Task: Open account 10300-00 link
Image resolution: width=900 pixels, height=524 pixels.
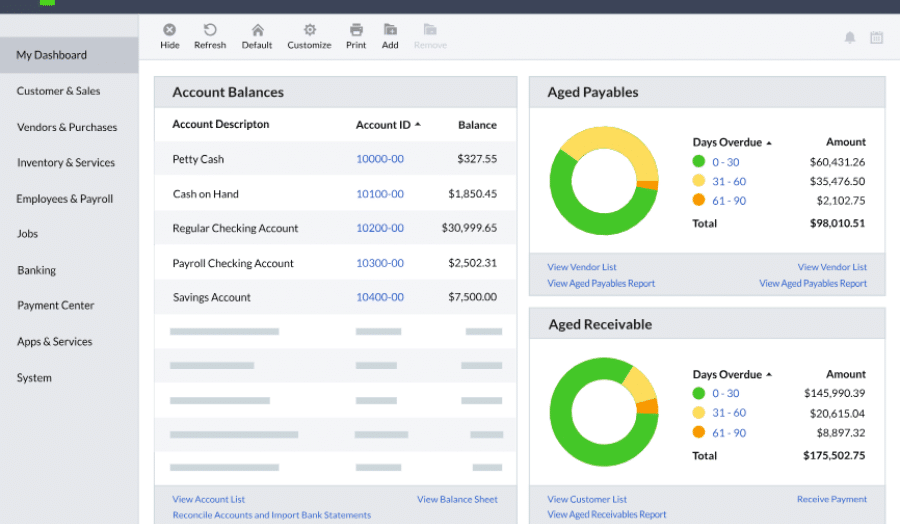Action: pos(380,263)
